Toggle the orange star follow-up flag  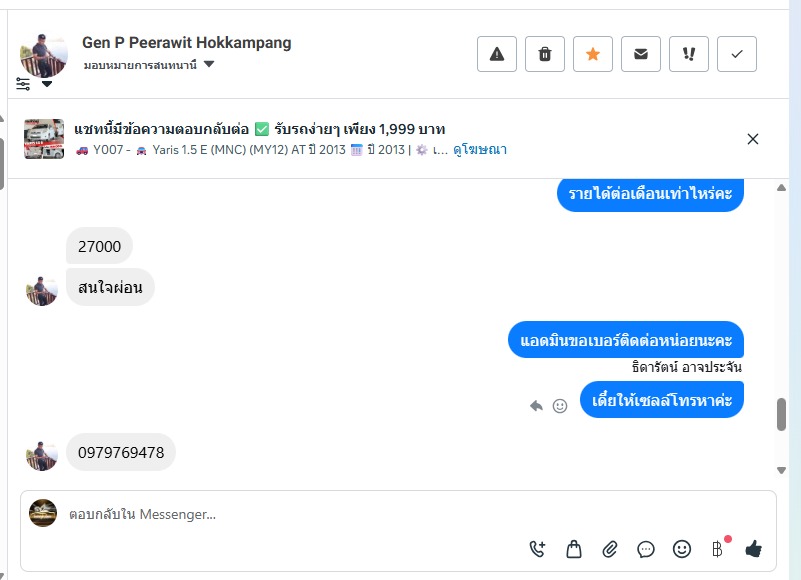pyautogui.click(x=593, y=54)
